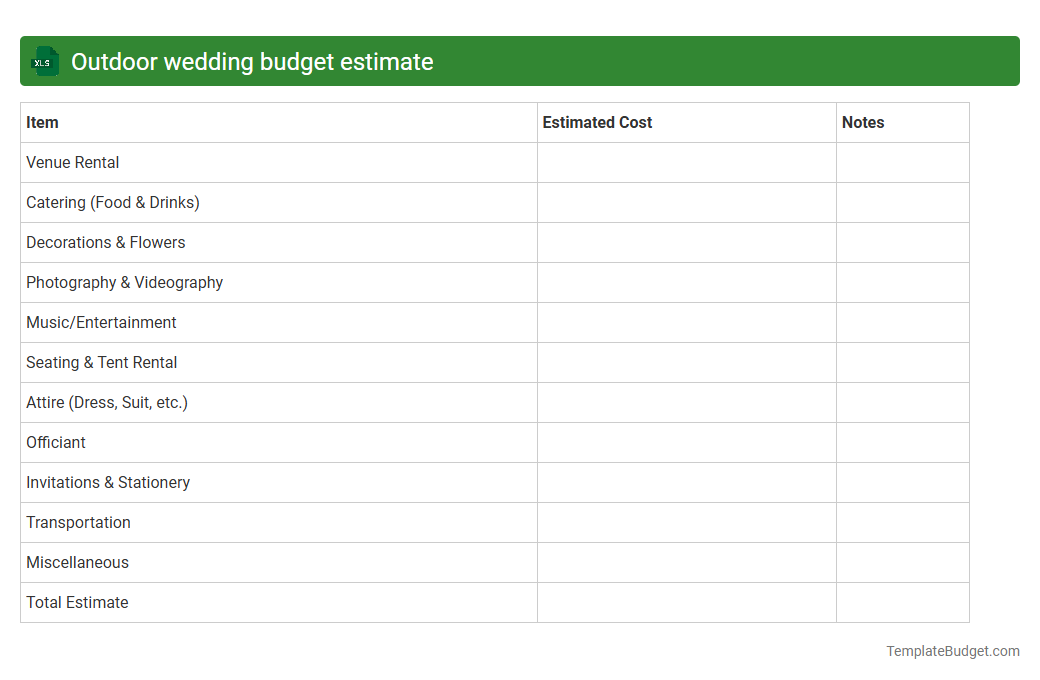Image resolution: width=1040 pixels, height=680 pixels.
Task: Select the Miscellaneous row
Action: [77, 562]
